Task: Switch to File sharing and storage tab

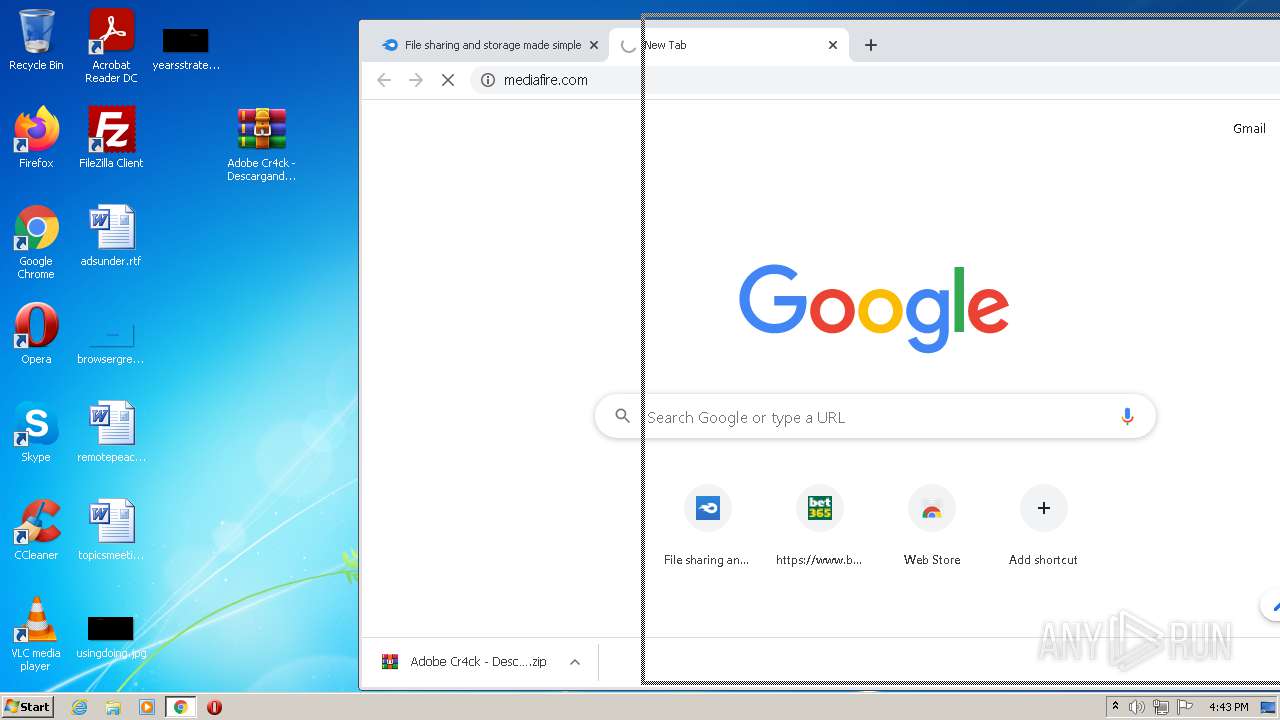Action: 488,45
